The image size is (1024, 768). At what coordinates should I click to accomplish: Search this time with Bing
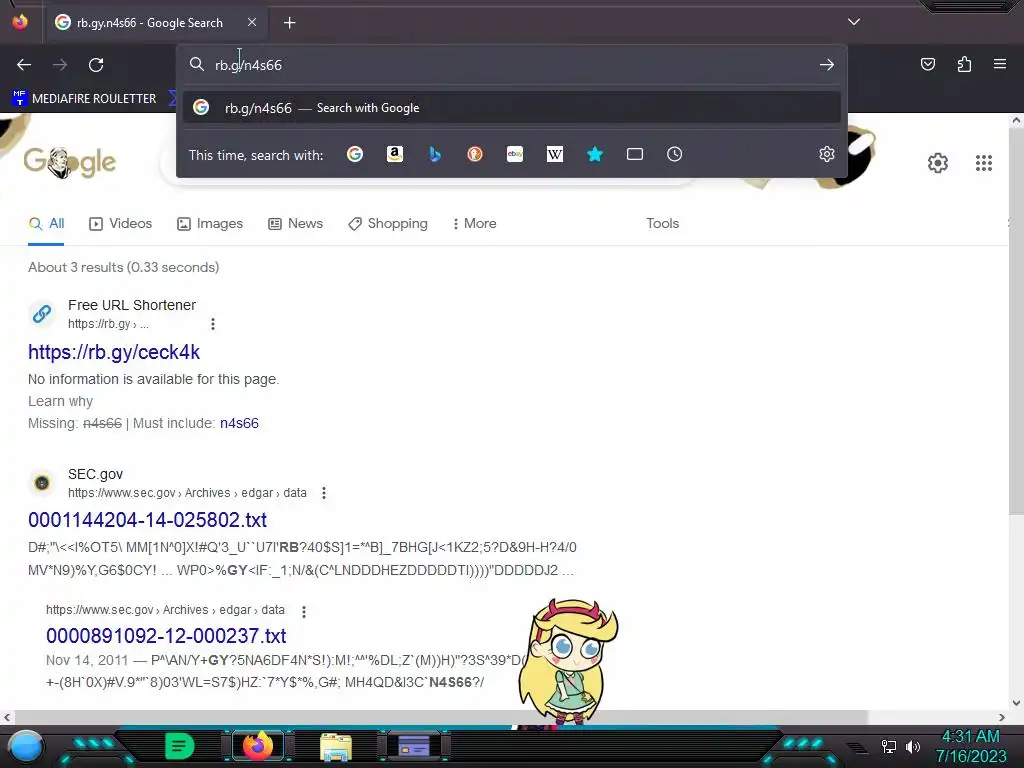pyautogui.click(x=435, y=154)
